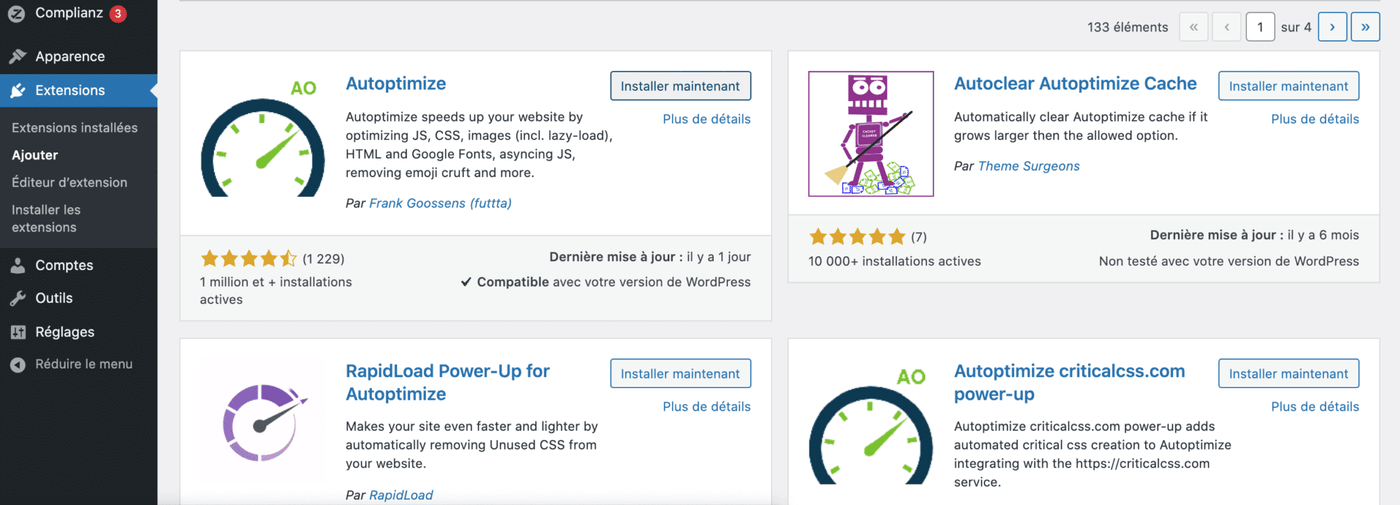This screenshot has height=505, width=1400.
Task: Go to next page of results
Action: coord(1332,27)
